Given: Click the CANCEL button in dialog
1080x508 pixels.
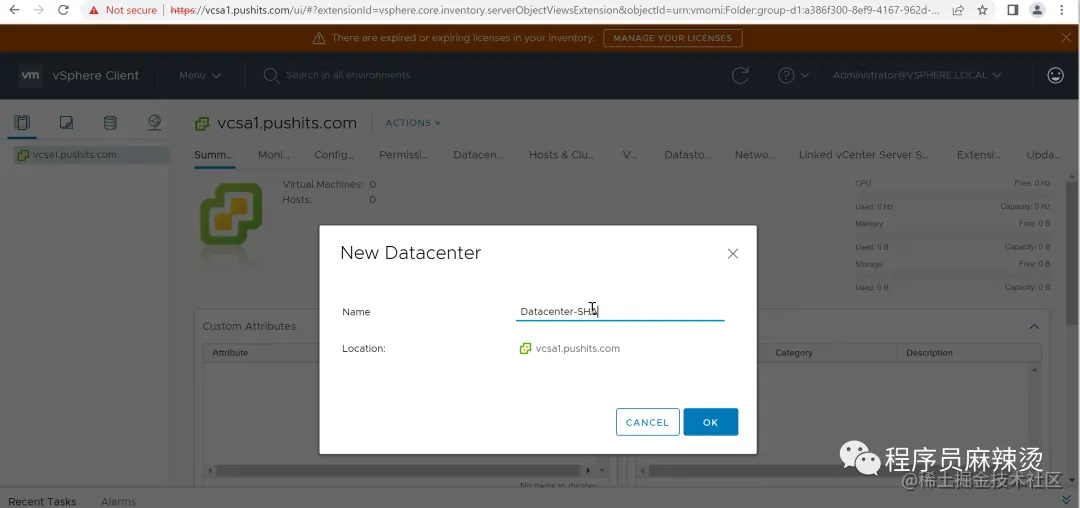Looking at the screenshot, I should (x=647, y=422).
